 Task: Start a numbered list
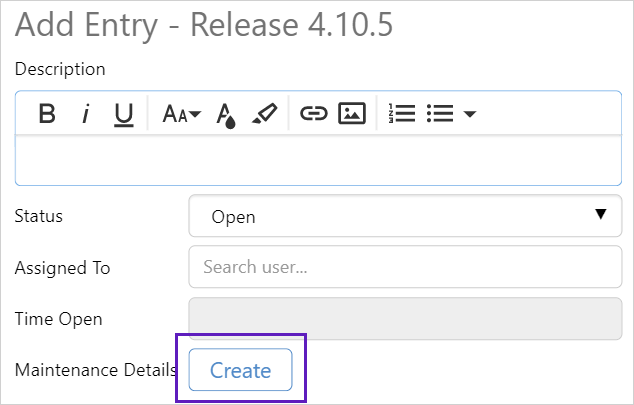(x=402, y=114)
